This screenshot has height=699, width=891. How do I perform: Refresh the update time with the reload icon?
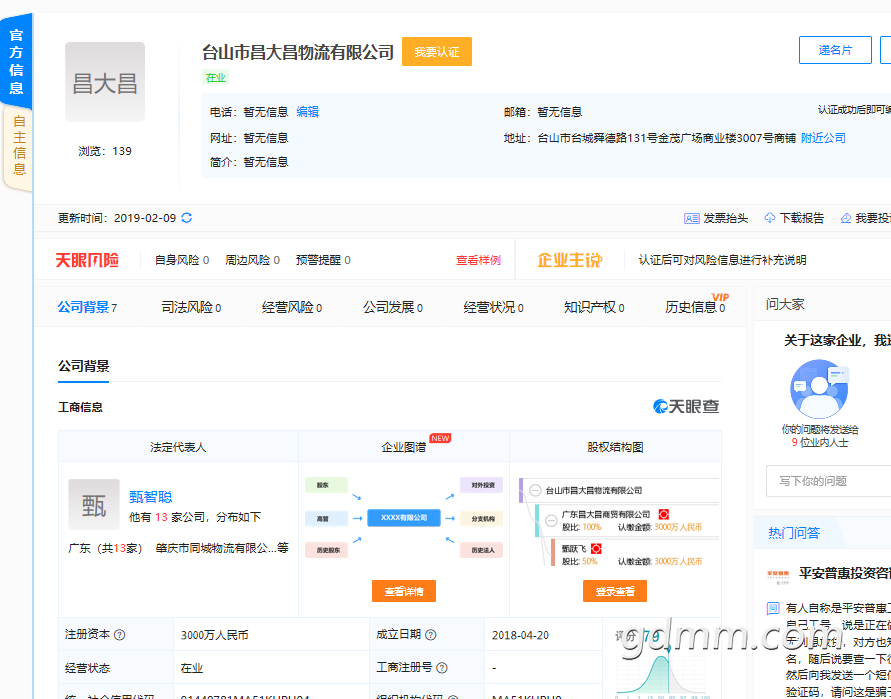click(186, 218)
